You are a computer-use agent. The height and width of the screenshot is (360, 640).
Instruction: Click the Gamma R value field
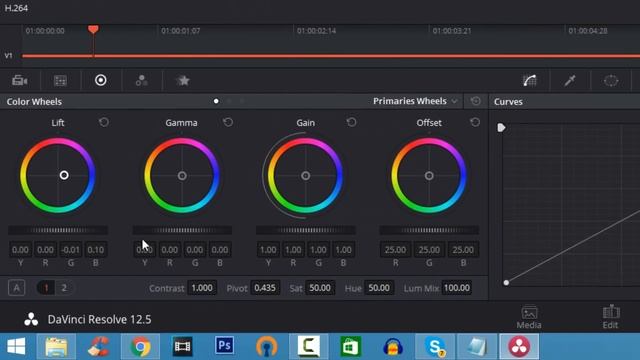(x=169, y=249)
